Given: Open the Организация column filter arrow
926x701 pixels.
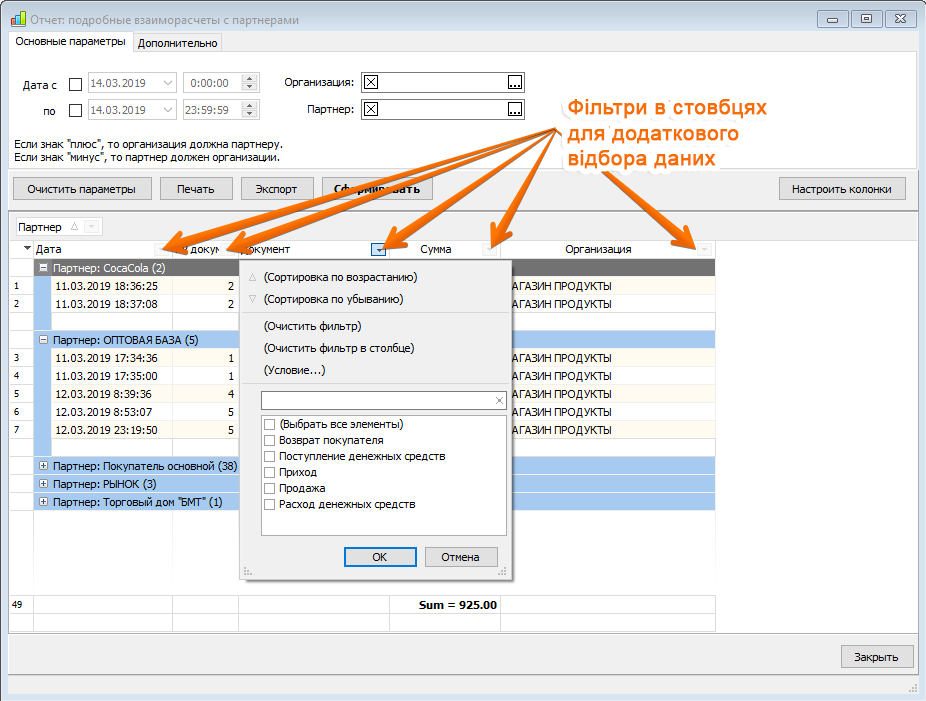Looking at the screenshot, I should coord(704,250).
